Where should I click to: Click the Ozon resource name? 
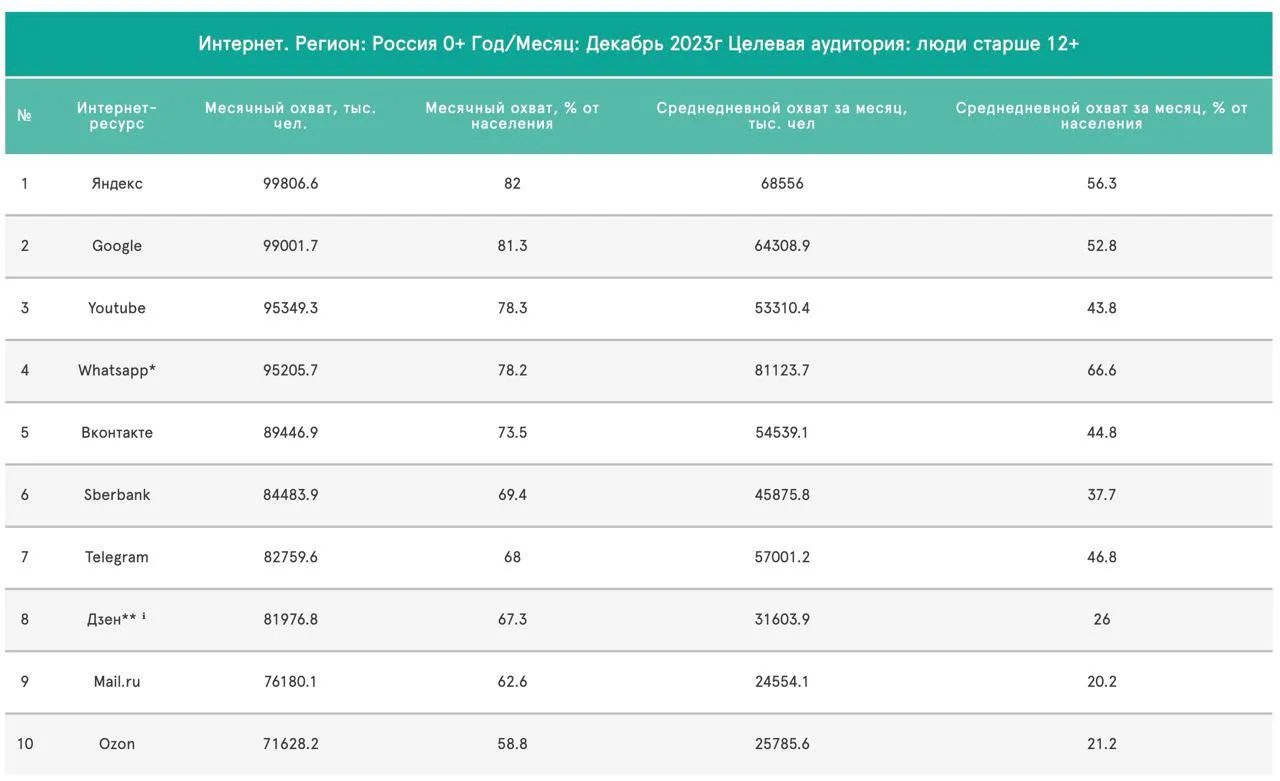117,744
